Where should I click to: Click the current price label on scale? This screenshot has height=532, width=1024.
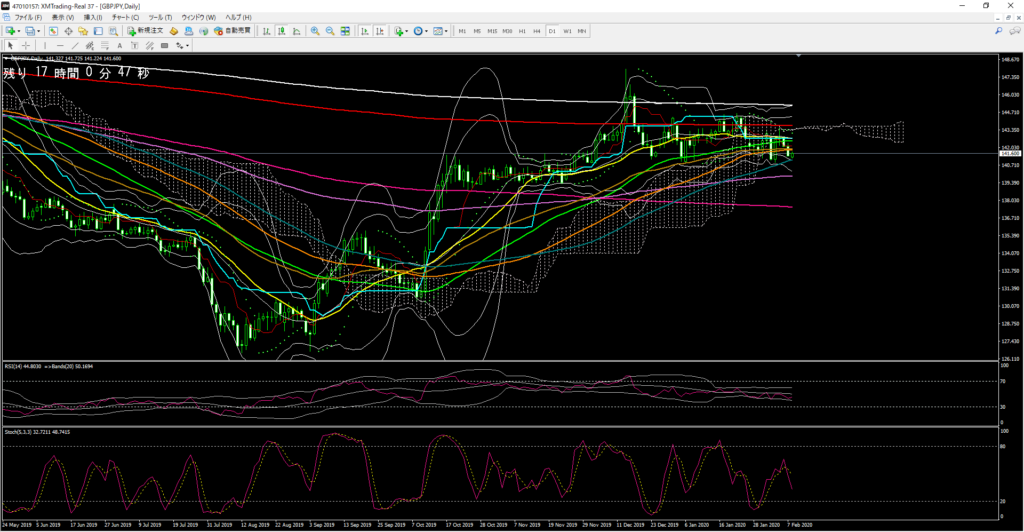pos(1010,153)
